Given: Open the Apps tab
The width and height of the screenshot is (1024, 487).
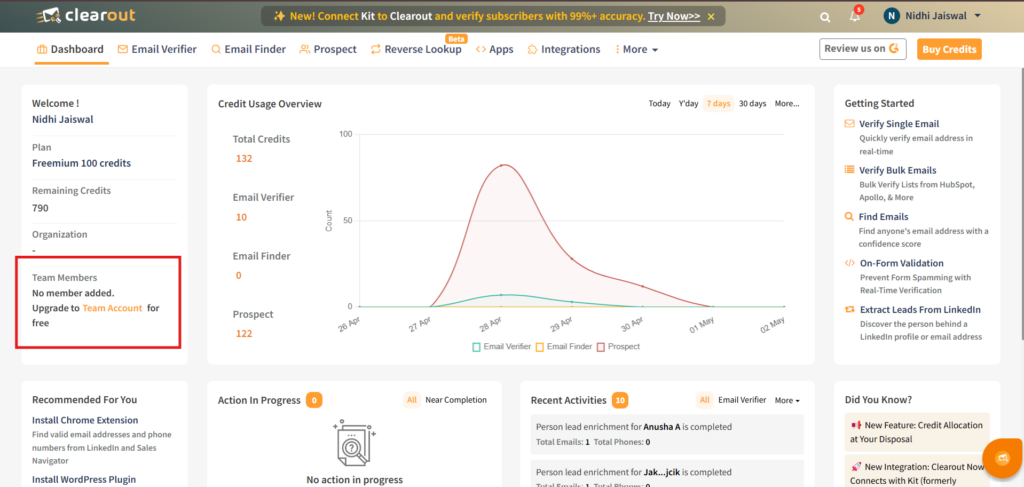Looking at the screenshot, I should 494,49.
